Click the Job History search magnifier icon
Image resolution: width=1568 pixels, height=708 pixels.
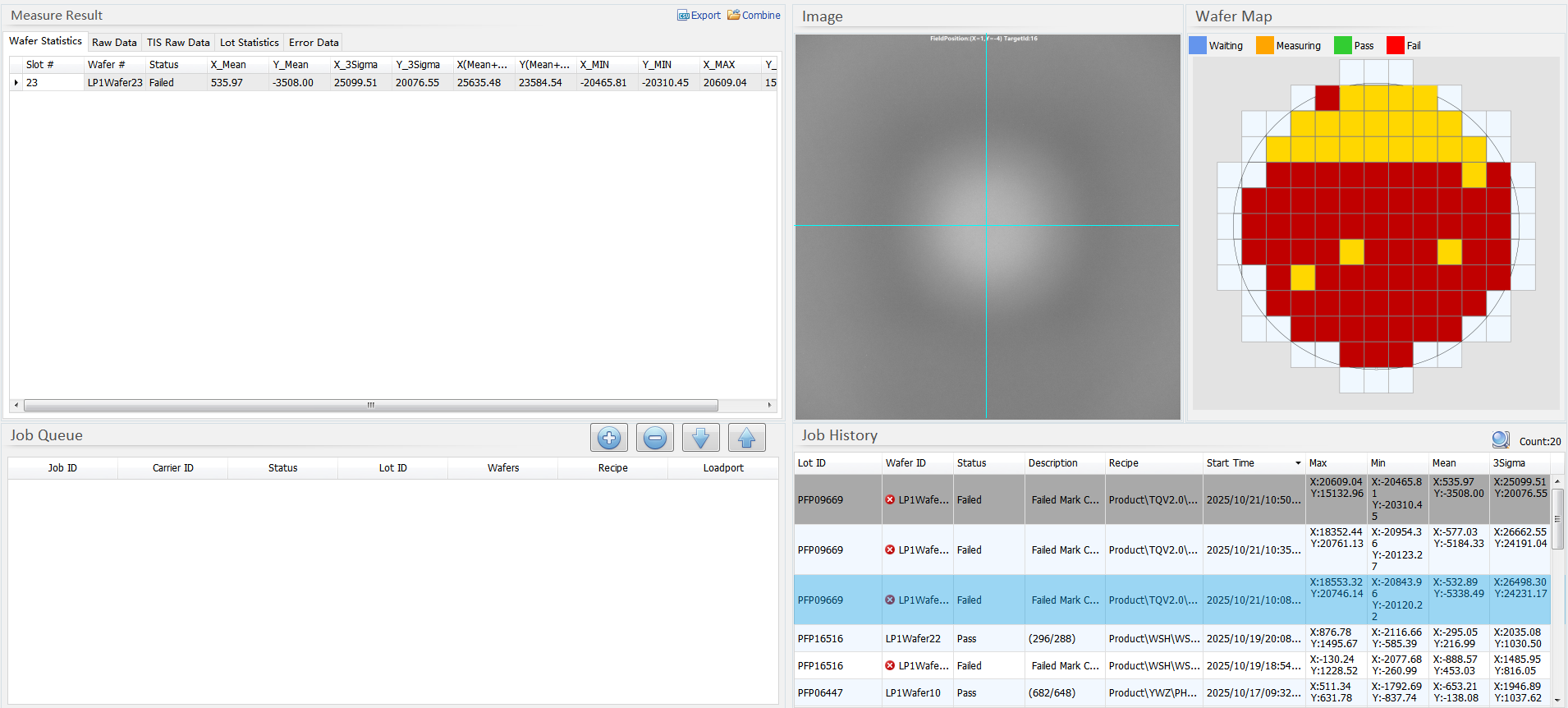[1501, 440]
